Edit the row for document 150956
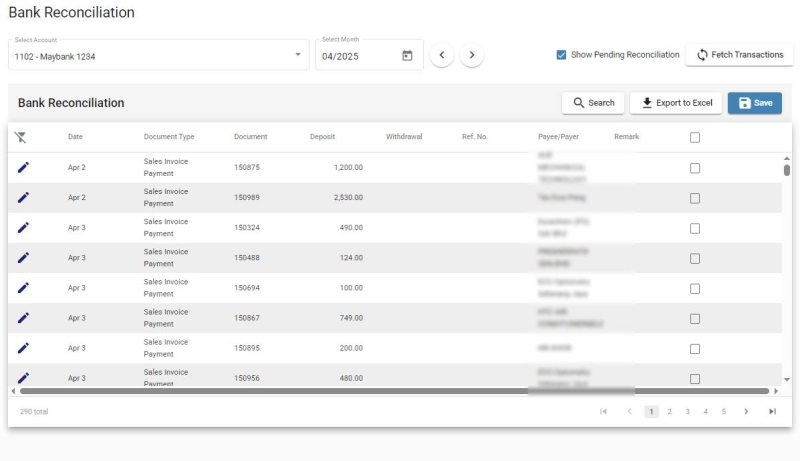 click(23, 378)
